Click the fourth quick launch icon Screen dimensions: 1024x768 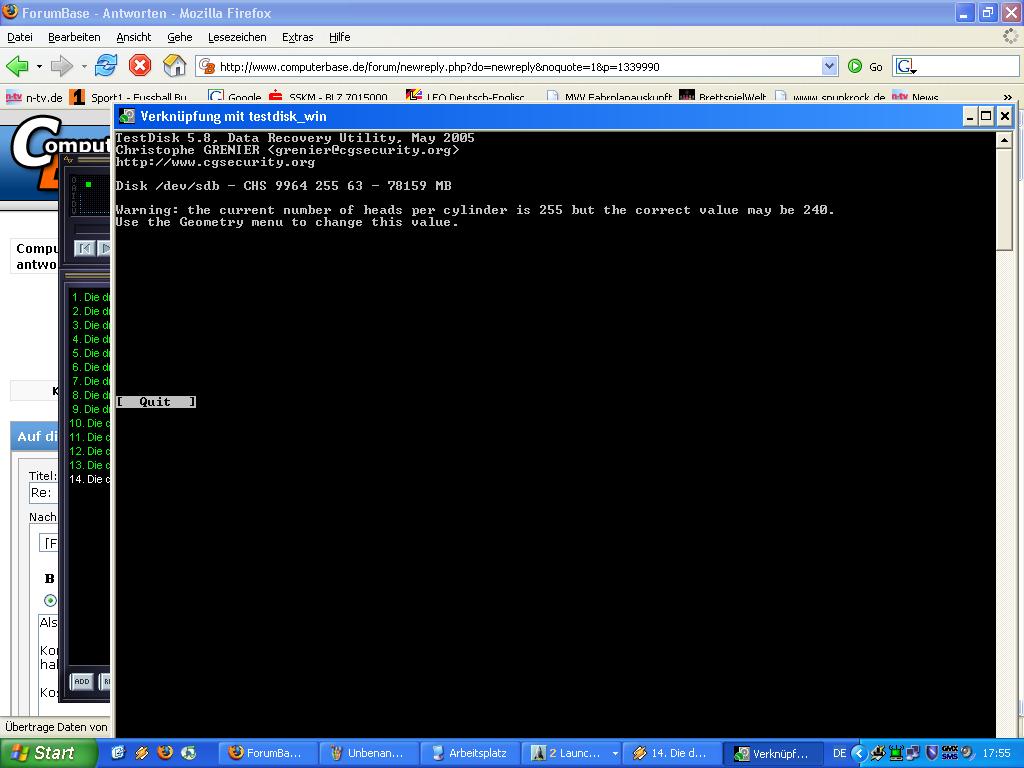[189, 753]
